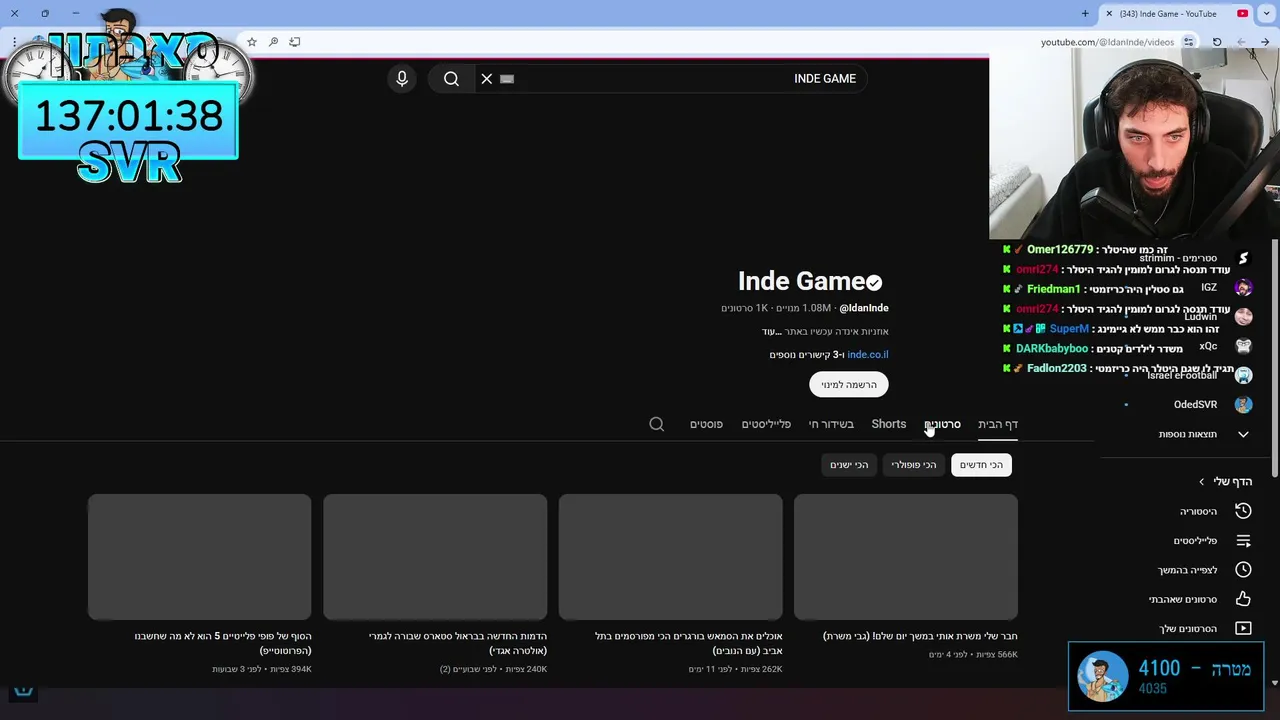Open thumbnail of הדמות החדשה בבראול סטארס video
This screenshot has height=720, width=1280.
coord(435,557)
